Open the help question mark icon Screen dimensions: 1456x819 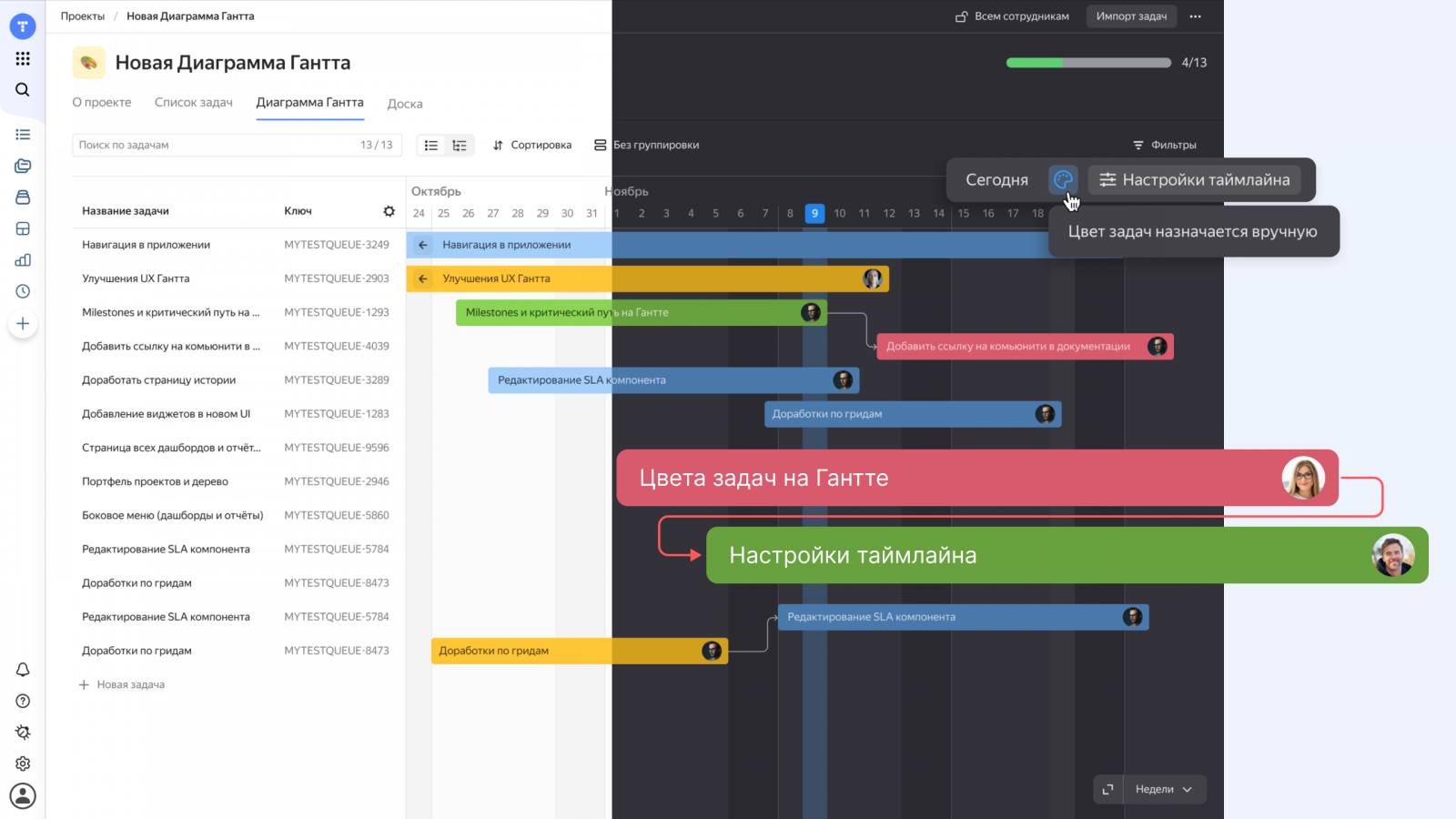23,701
